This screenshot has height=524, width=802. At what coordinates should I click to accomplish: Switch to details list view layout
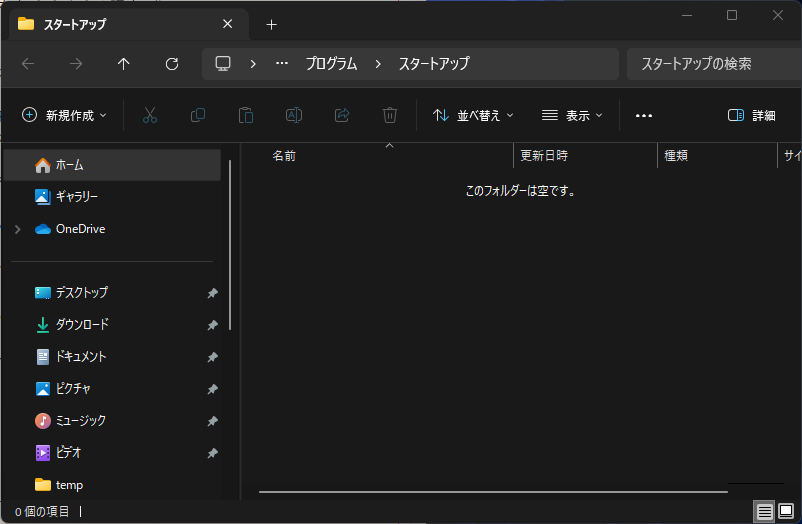click(765, 511)
